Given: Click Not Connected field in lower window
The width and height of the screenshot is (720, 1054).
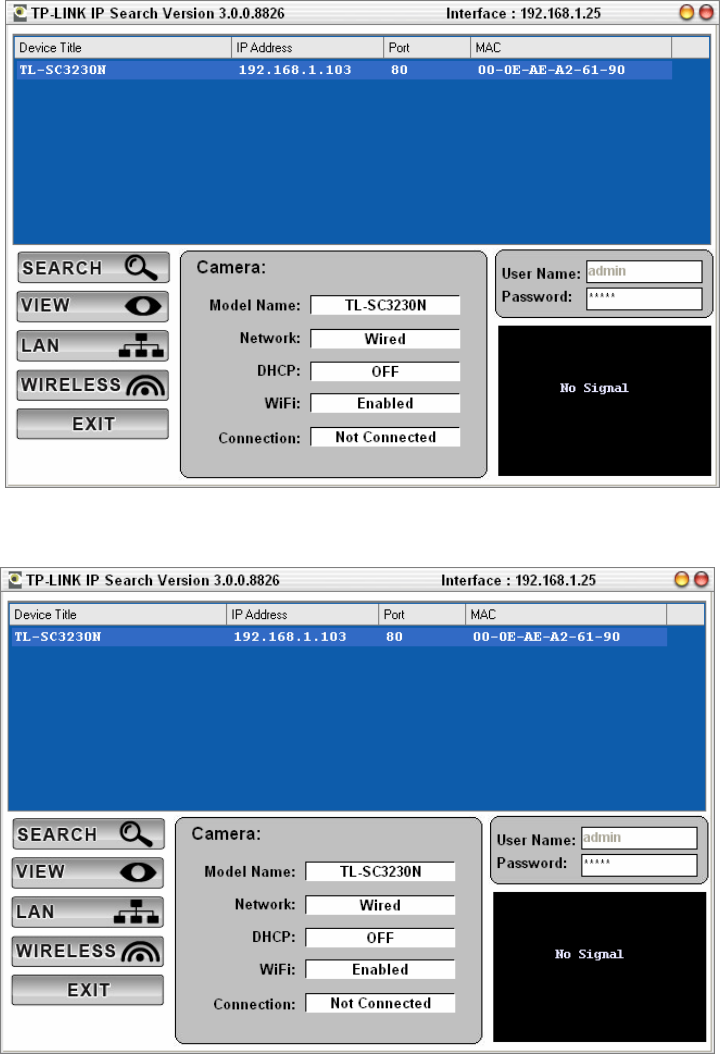Looking at the screenshot, I should (381, 1003).
